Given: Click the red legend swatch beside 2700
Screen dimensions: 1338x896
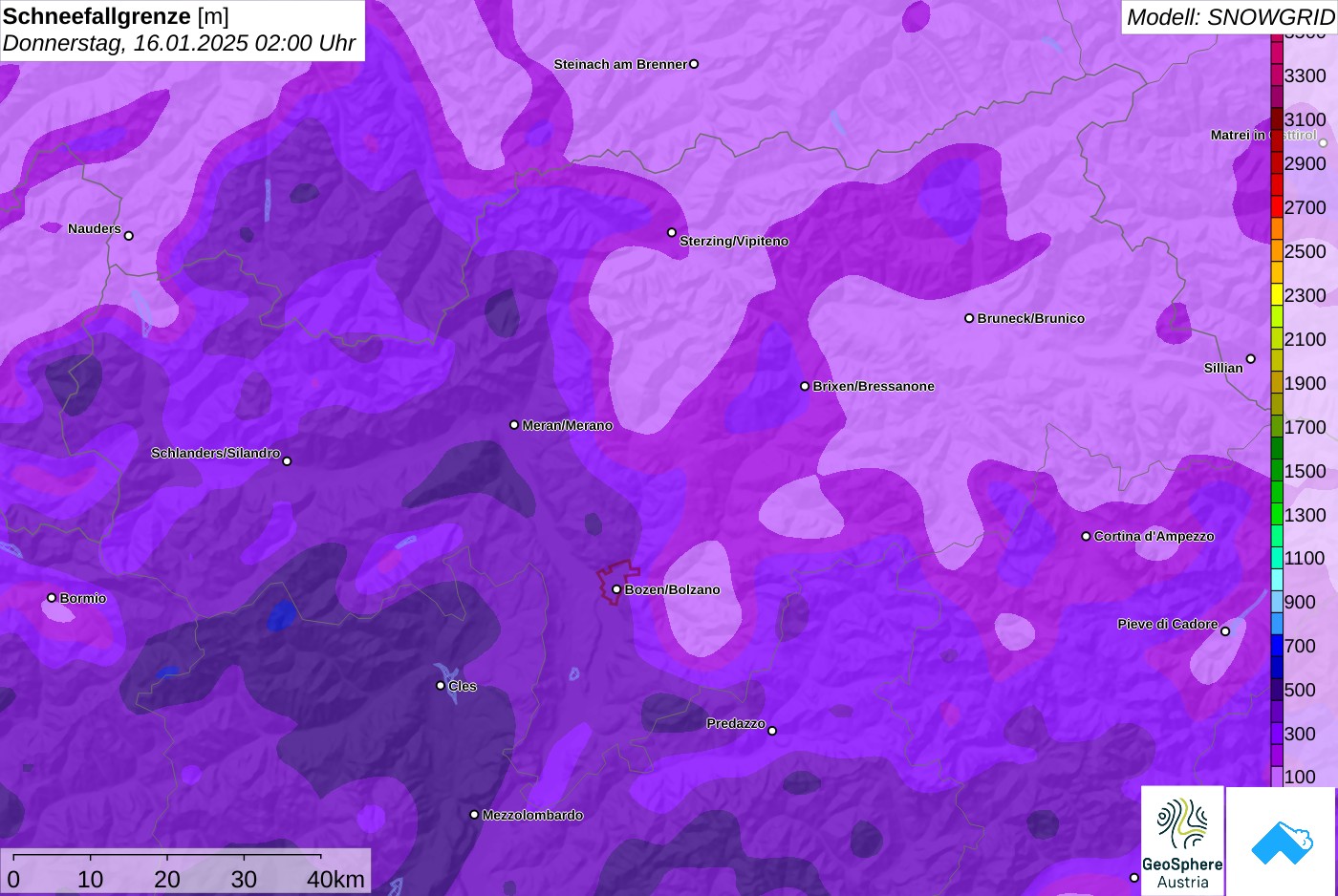Looking at the screenshot, I should click(1277, 206).
